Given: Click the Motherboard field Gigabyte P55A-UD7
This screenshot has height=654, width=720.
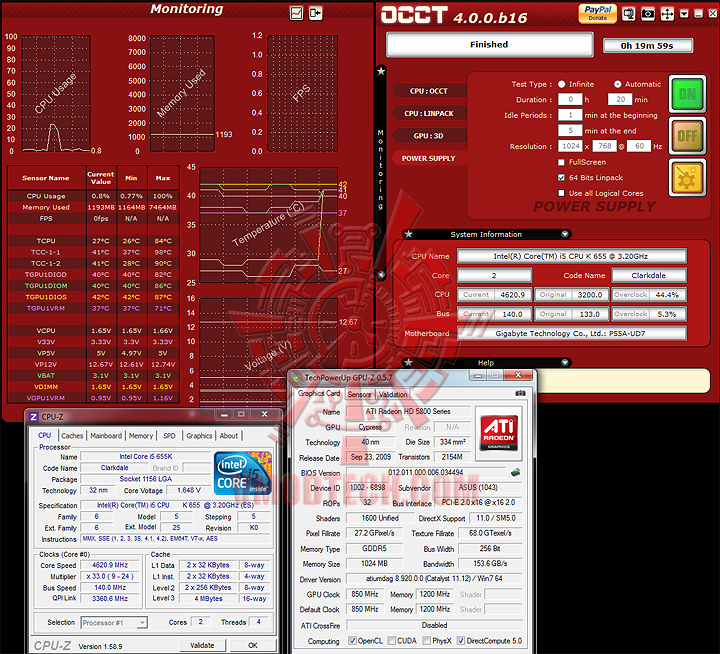Looking at the screenshot, I should click(x=572, y=333).
